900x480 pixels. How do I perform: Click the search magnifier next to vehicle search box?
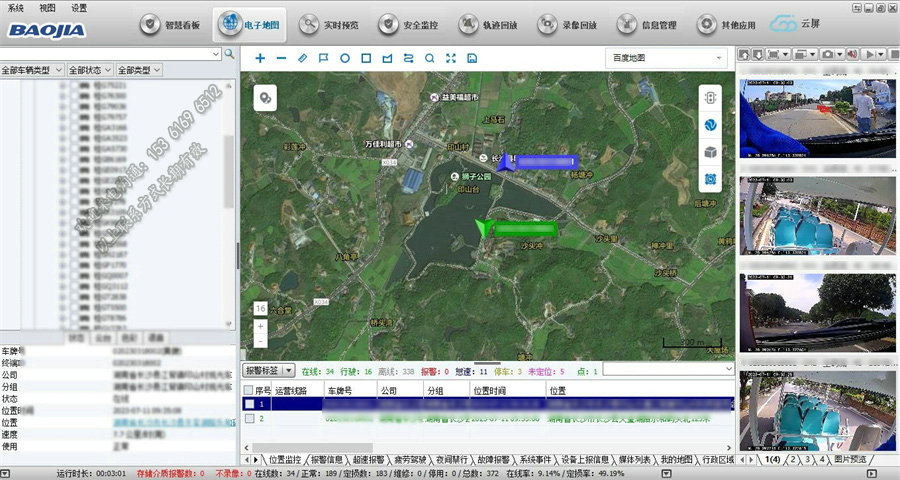(230, 53)
